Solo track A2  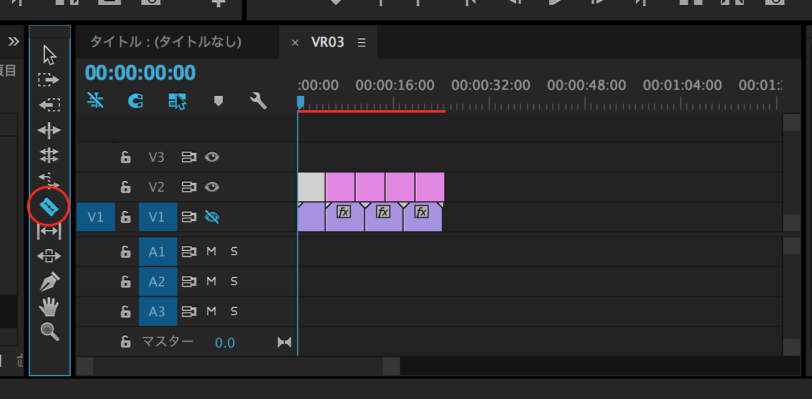tap(234, 282)
